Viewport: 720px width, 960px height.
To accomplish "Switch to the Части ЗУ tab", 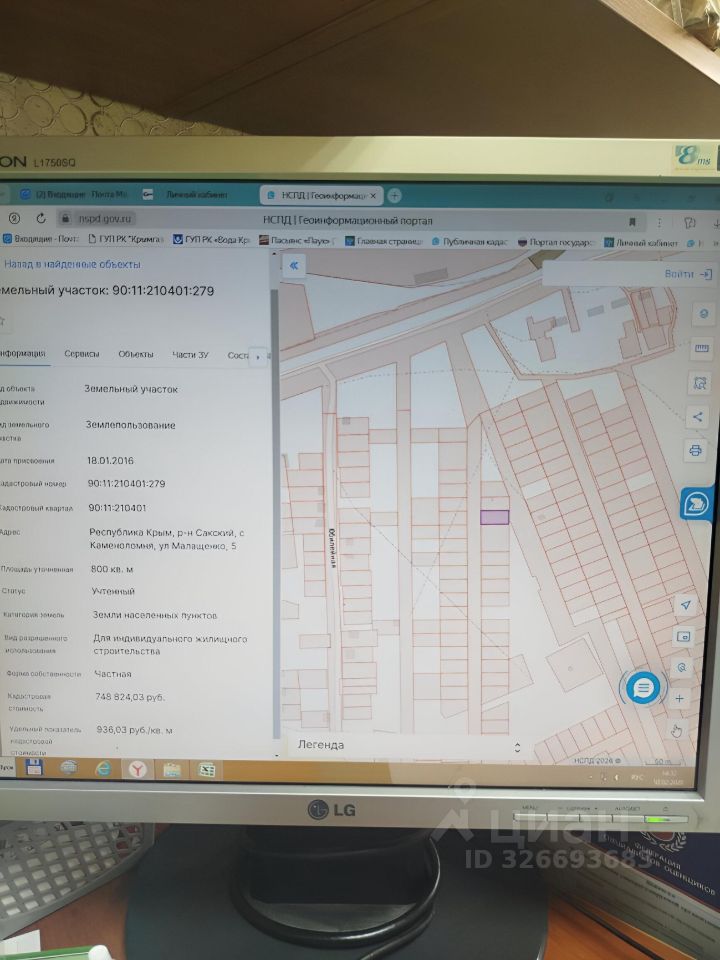I will click(x=190, y=355).
